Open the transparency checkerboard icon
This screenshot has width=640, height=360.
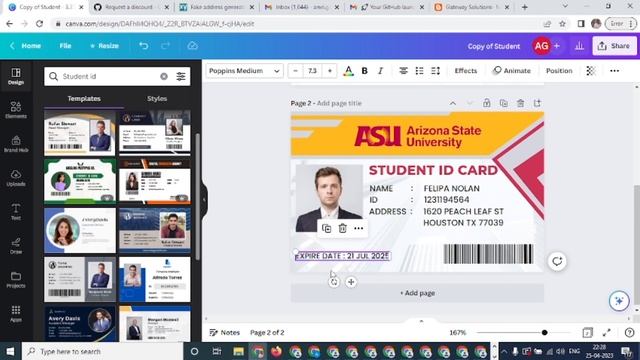pyautogui.click(x=590, y=71)
